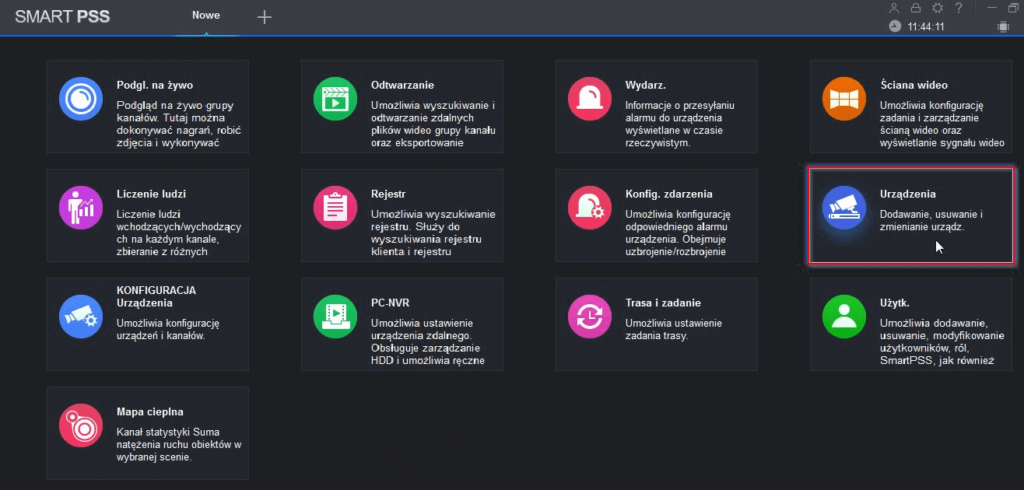Open settings via the gear icon
This screenshot has height=490, width=1024.
coord(937,8)
